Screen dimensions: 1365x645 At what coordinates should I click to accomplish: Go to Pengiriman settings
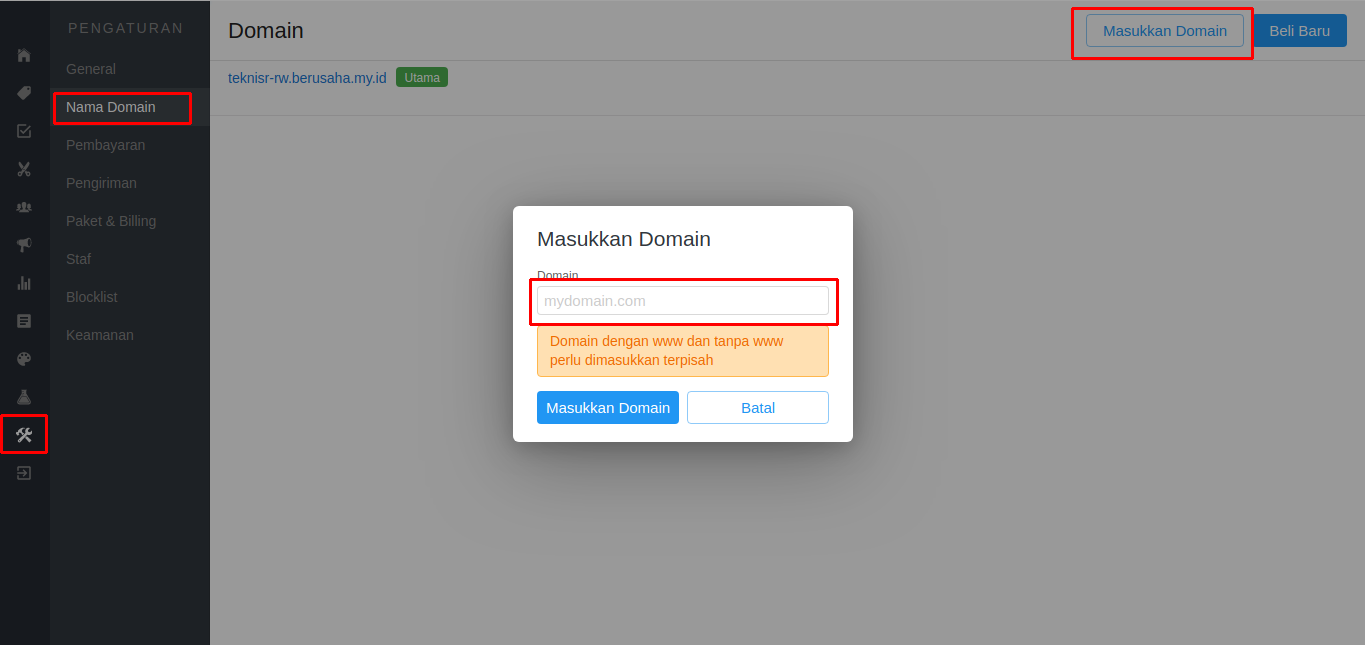click(x=130, y=183)
